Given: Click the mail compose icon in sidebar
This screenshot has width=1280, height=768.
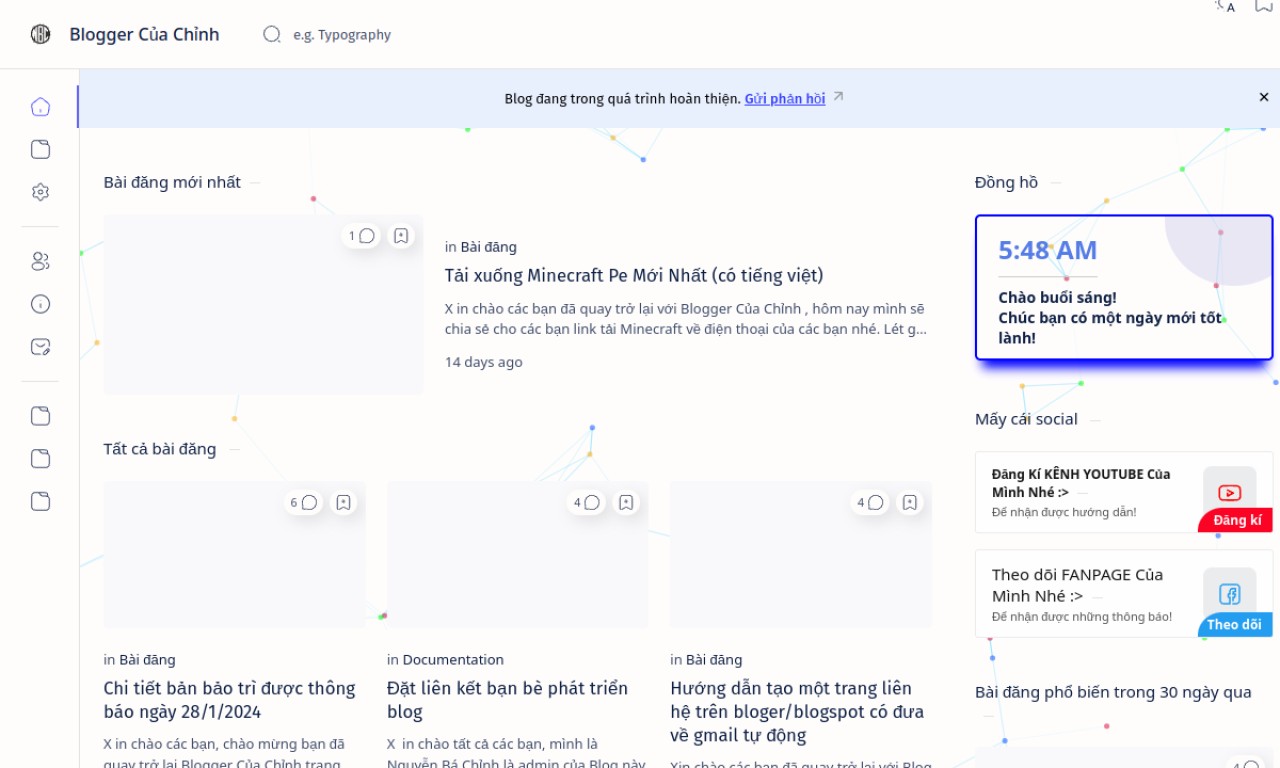Looking at the screenshot, I should 40,347.
